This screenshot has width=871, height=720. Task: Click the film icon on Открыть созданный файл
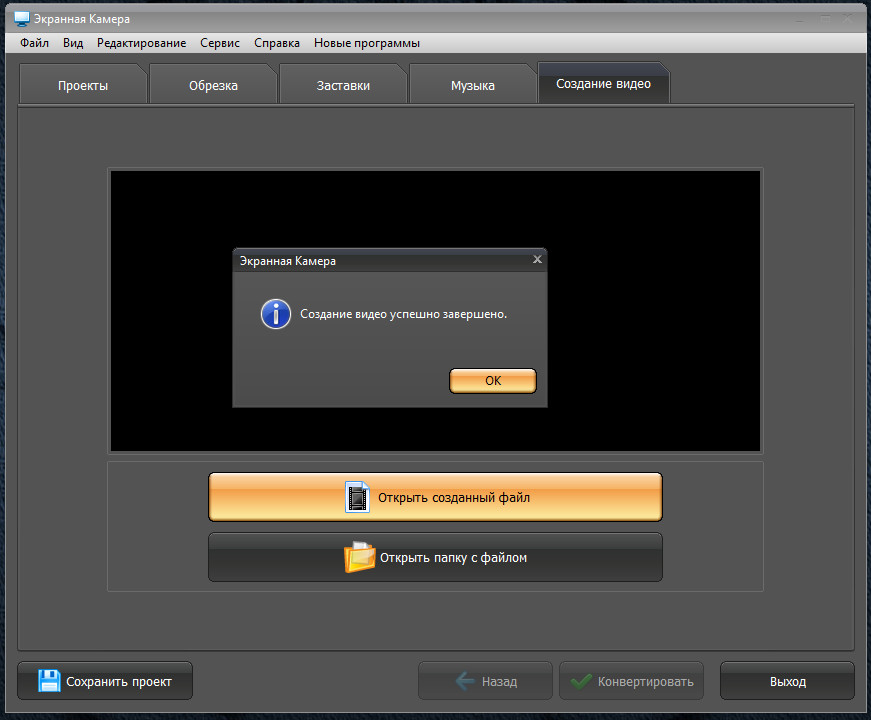[357, 497]
